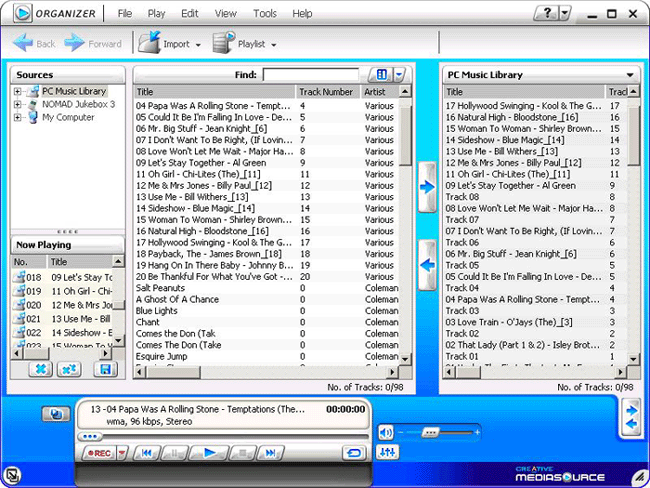Sort library panel by Title column
This screenshot has width=650, height=488.
tap(524, 92)
